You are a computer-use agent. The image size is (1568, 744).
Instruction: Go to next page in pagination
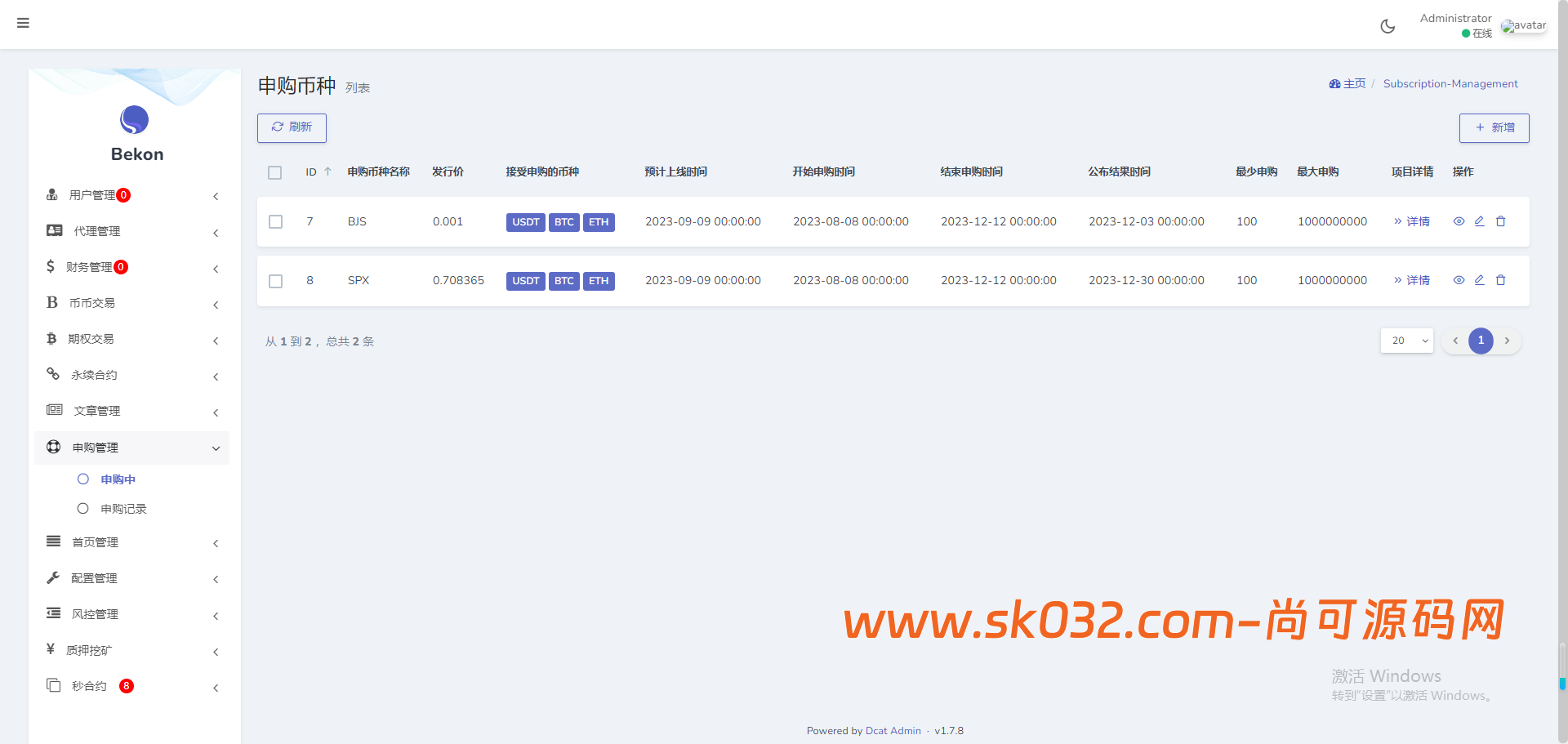(1507, 341)
